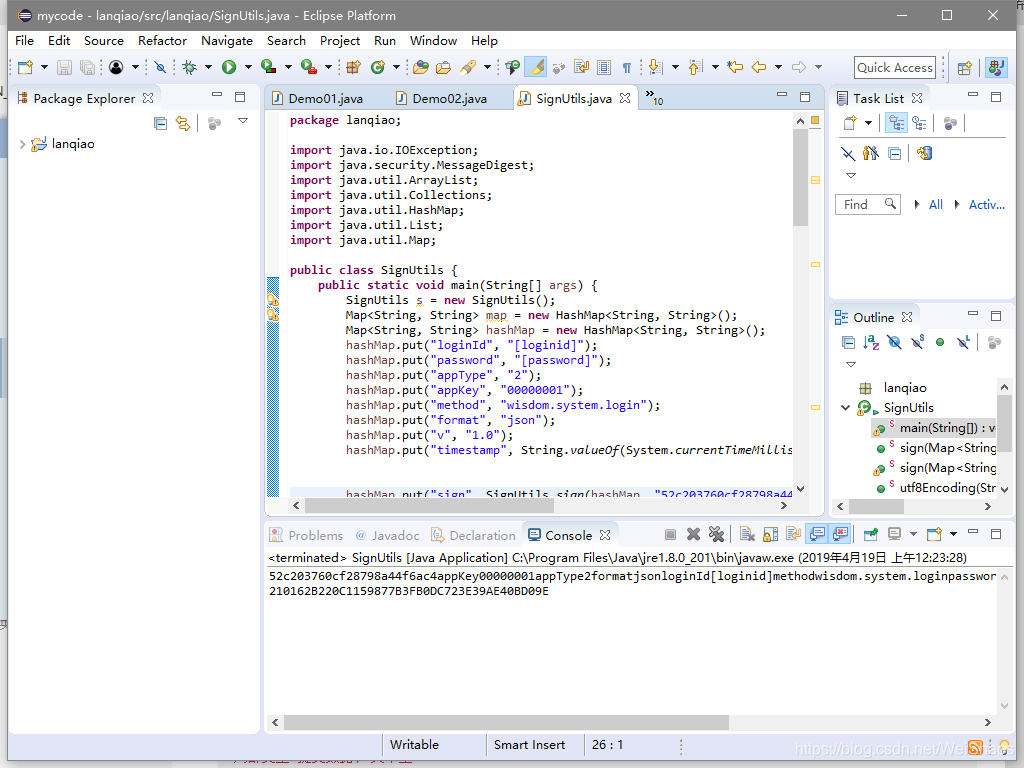
Task: Click the Open Task folder icon
Action: pos(443,67)
